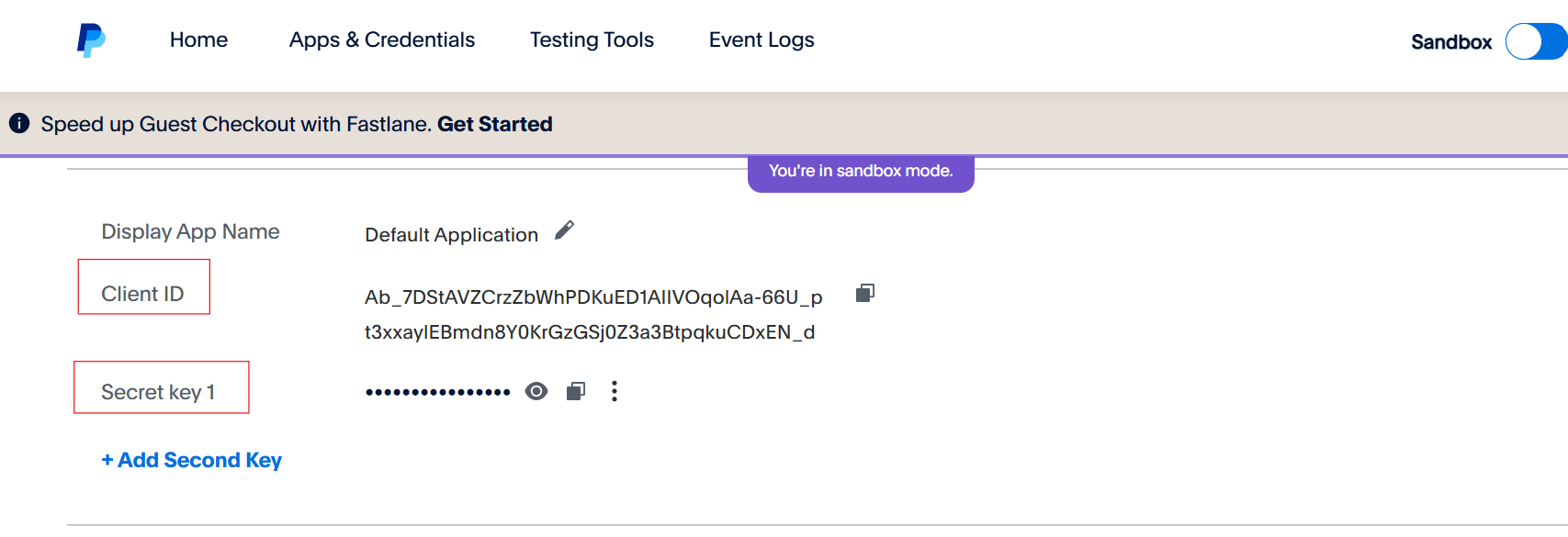Click the Client ID string text
Screen dimensions: 1568x537
[x=593, y=315]
